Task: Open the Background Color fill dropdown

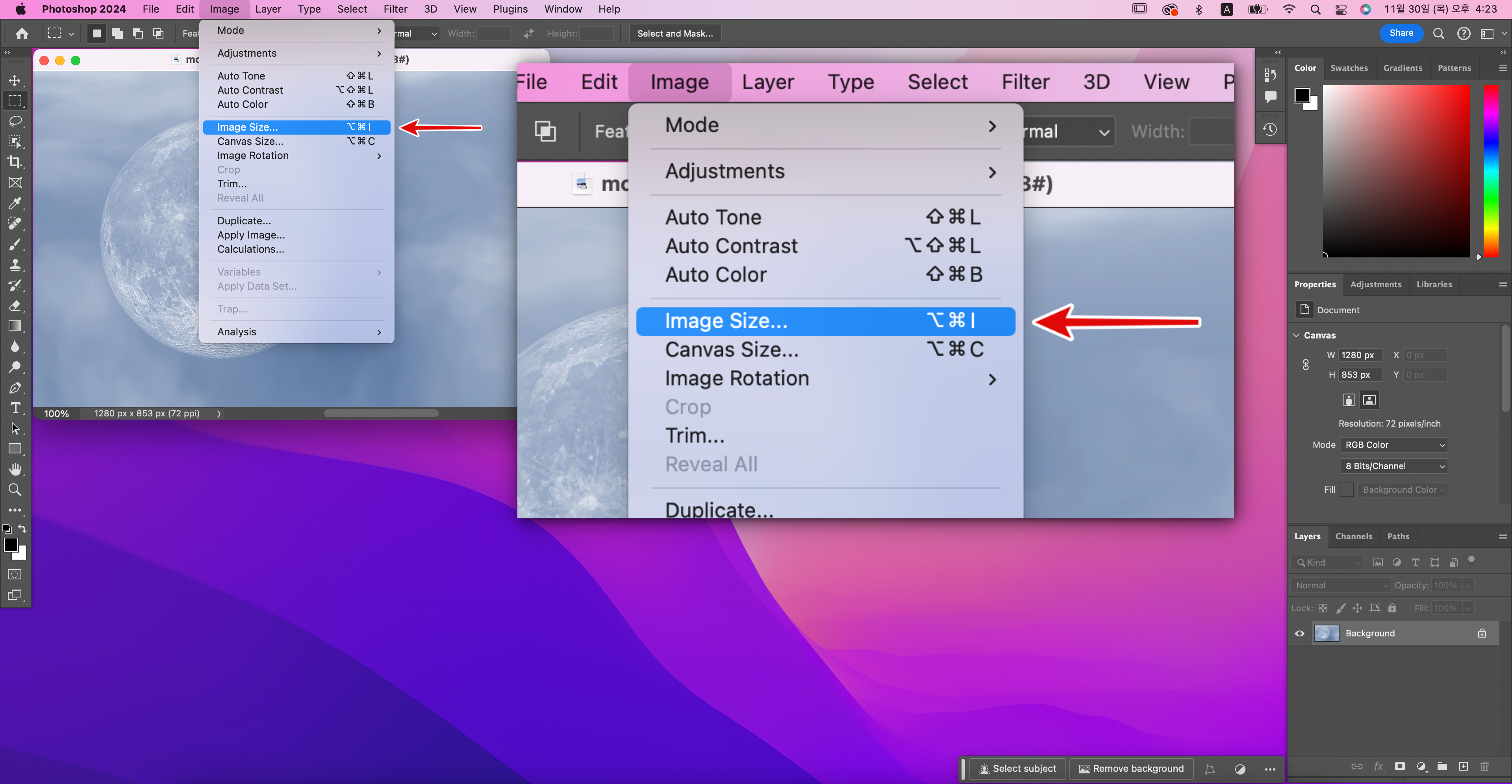Action: pyautogui.click(x=1402, y=490)
